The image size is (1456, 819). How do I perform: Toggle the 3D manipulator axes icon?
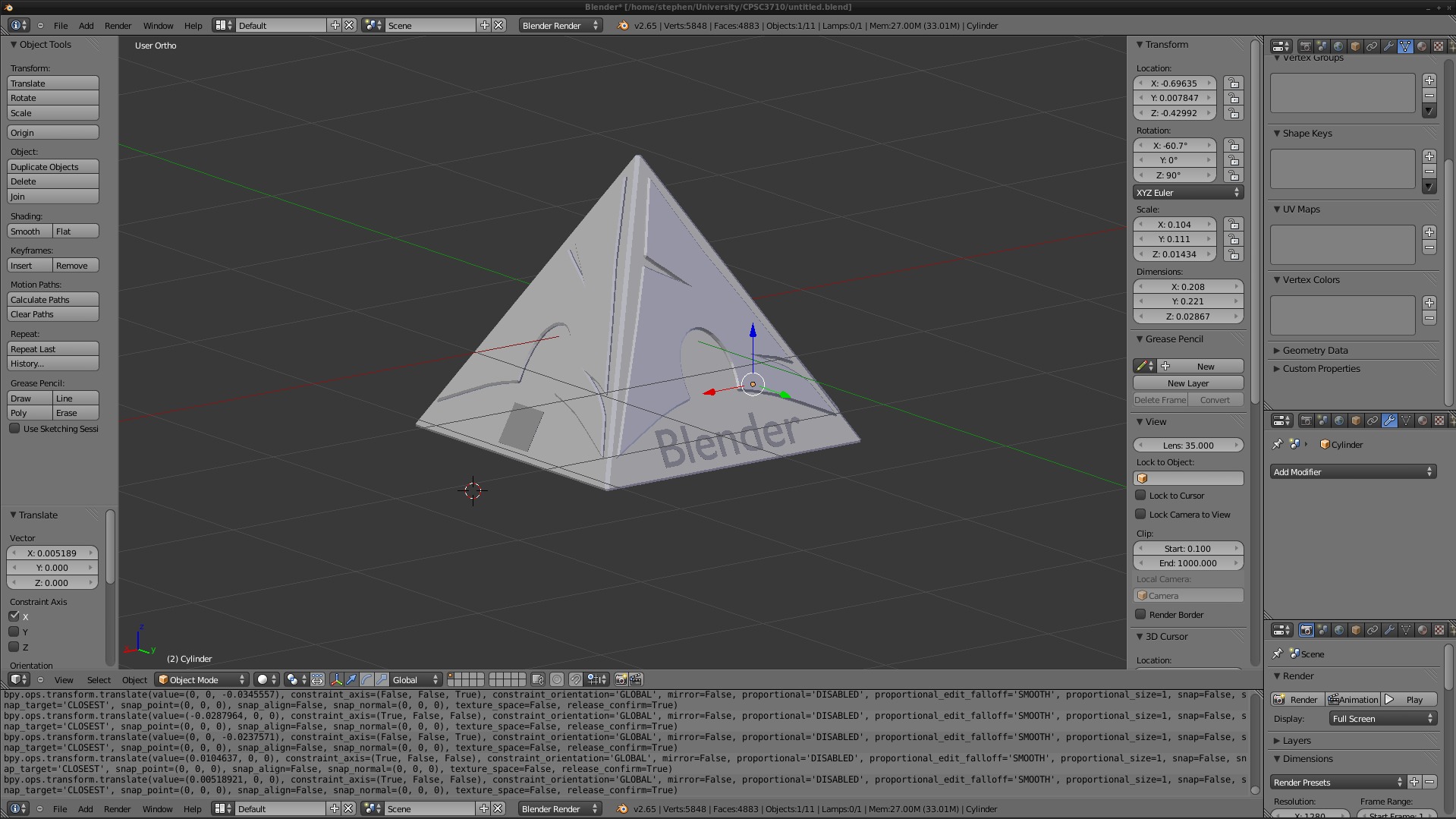[x=337, y=679]
